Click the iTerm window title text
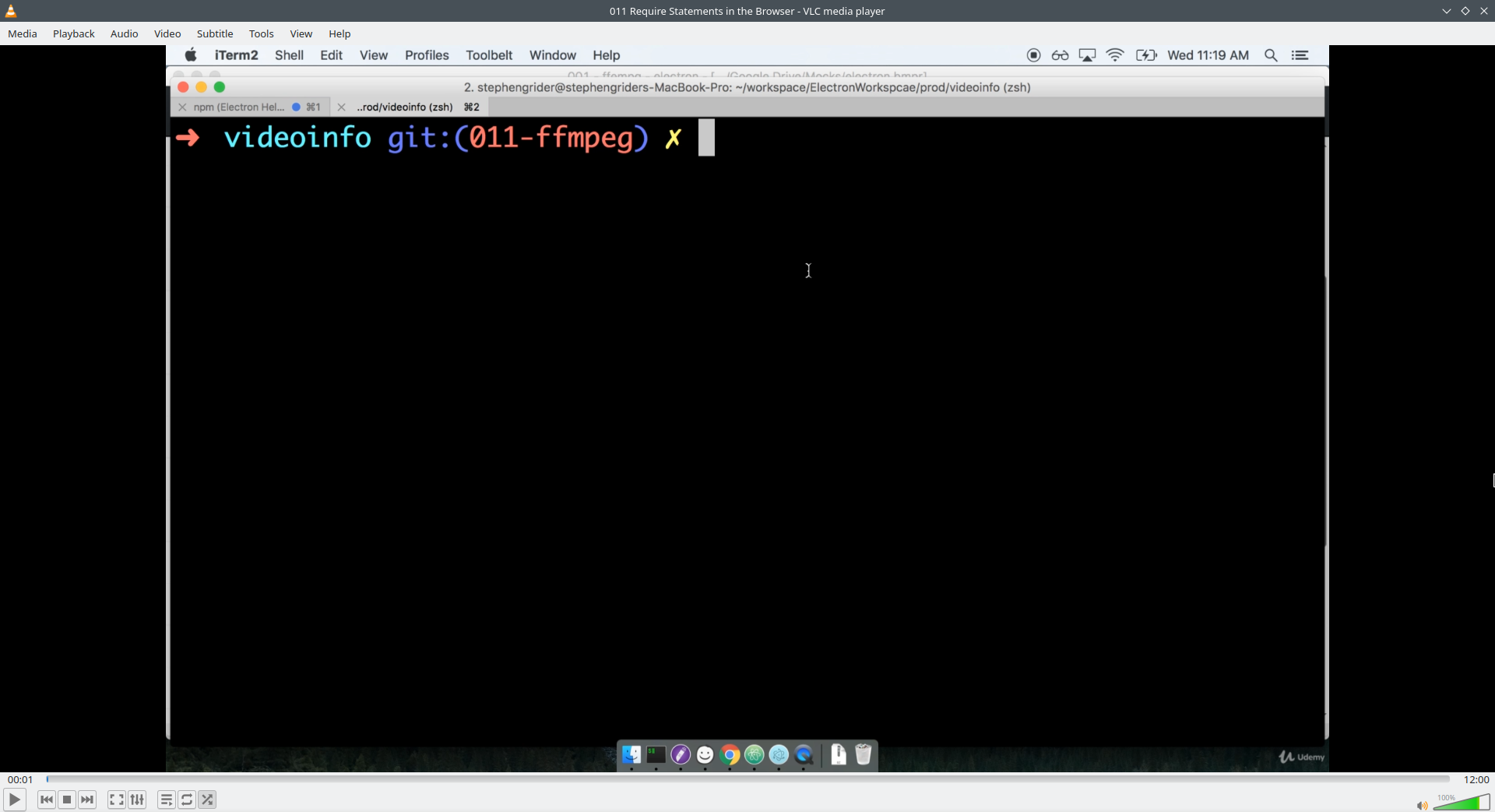The image size is (1495, 812). click(747, 87)
